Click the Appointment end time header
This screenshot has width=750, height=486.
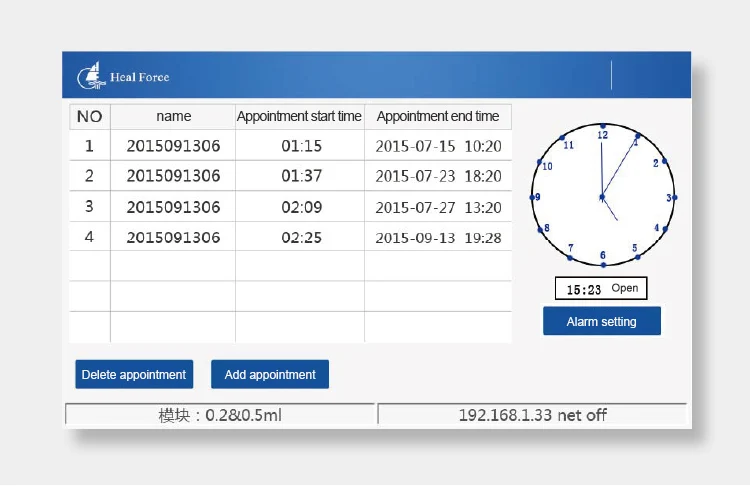click(438, 117)
